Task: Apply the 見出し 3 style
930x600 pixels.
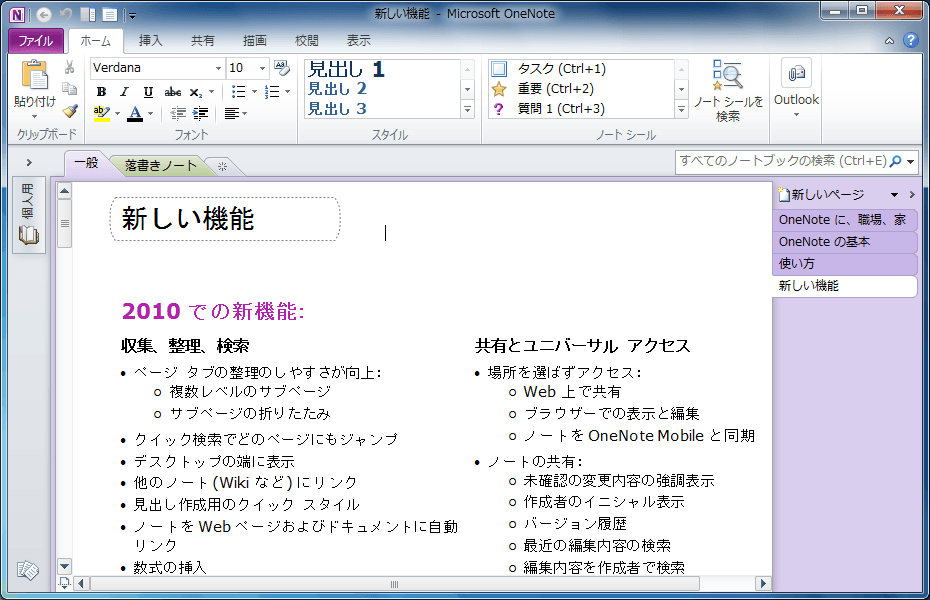Action: tap(337, 109)
